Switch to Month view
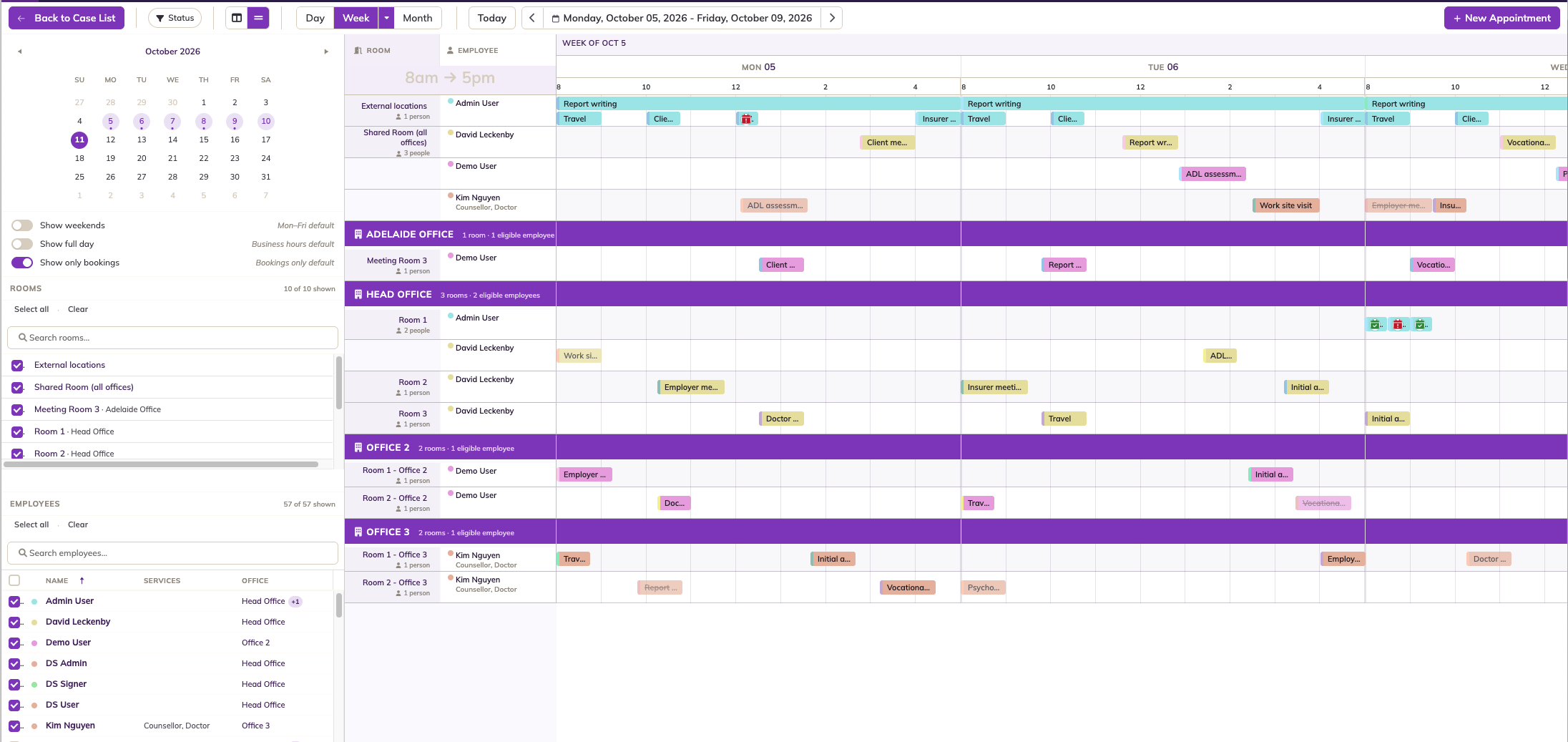This screenshot has width=1568, height=742. coord(417,18)
